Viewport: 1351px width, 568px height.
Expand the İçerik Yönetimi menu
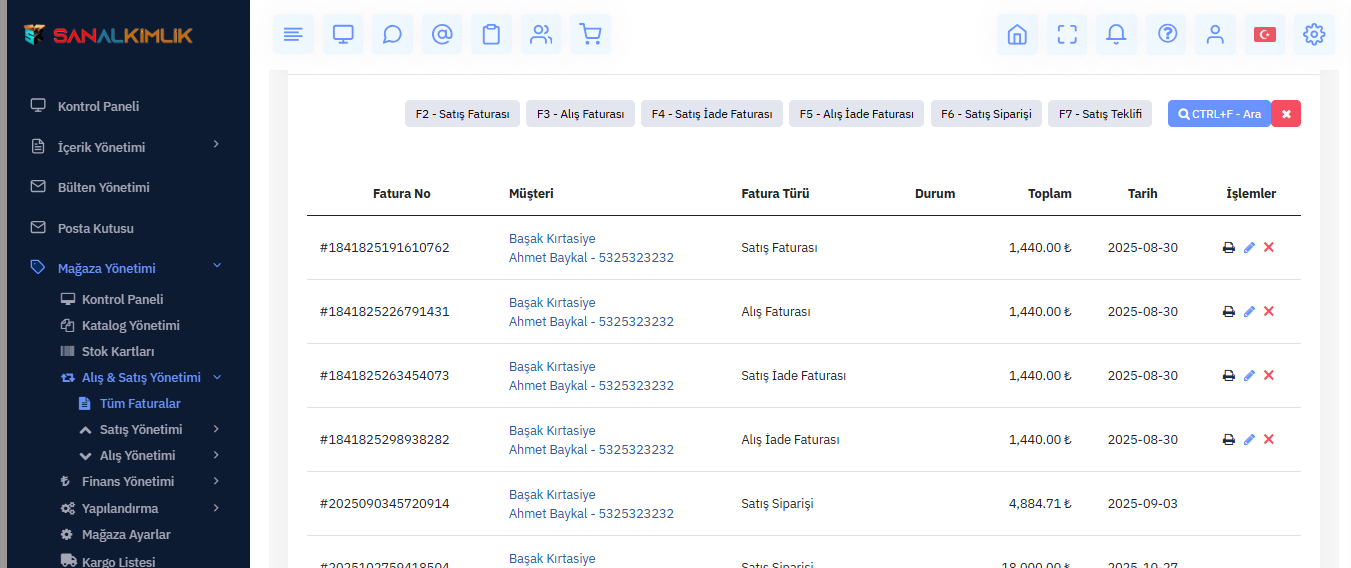101,147
